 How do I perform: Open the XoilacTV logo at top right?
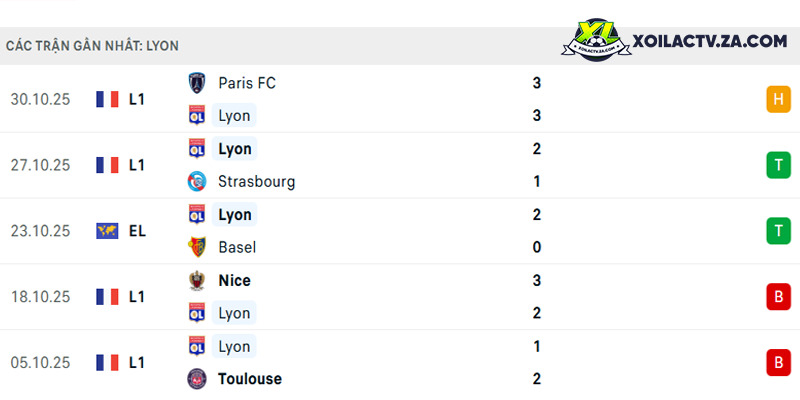(x=596, y=40)
